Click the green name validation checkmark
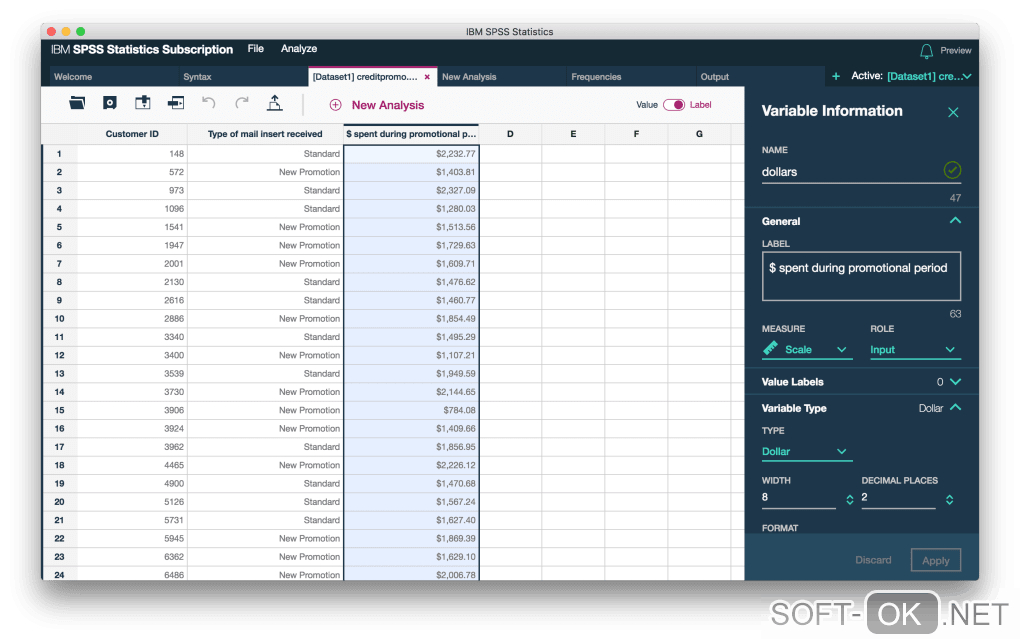Screen dimensions: 1020x639 pyautogui.click(x=952, y=170)
